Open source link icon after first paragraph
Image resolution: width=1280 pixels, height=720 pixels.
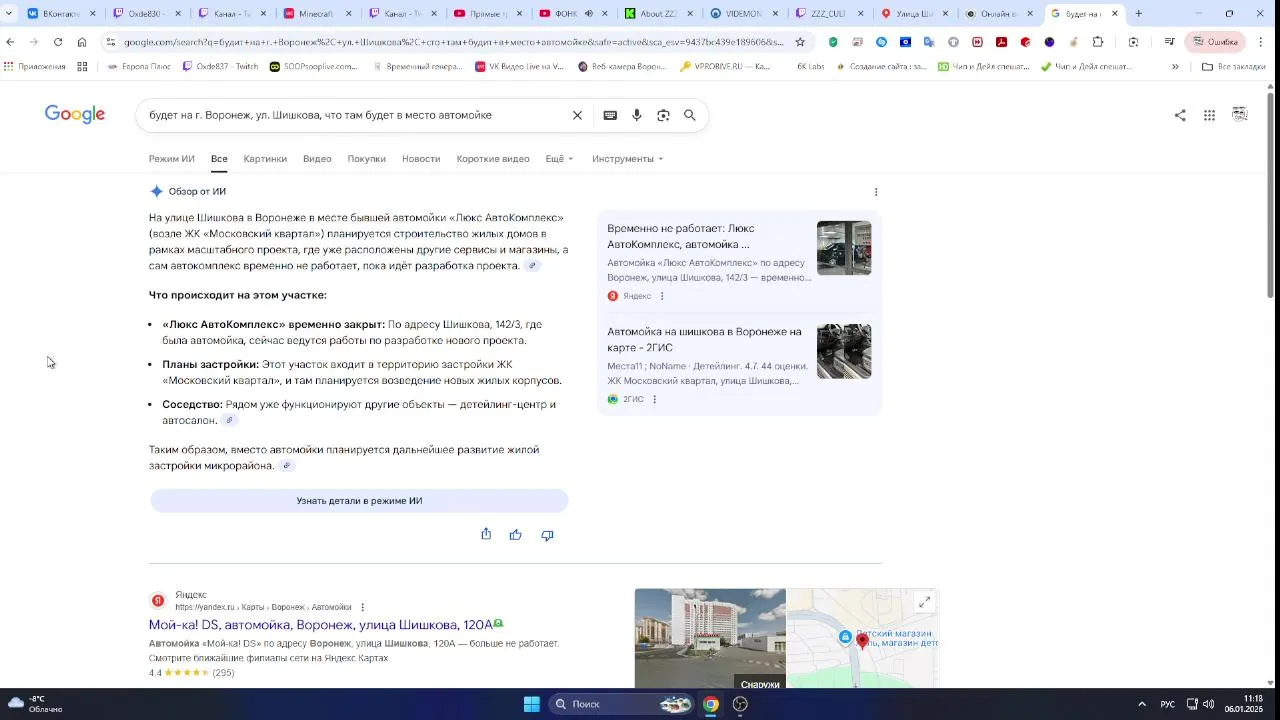[x=533, y=266]
